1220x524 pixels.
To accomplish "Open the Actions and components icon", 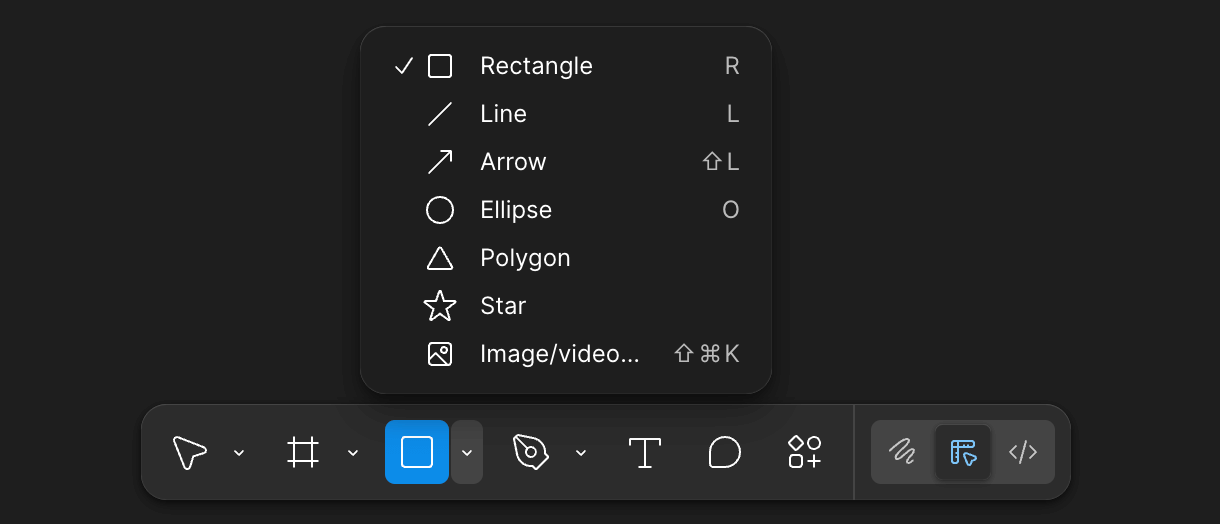I will click(x=805, y=452).
